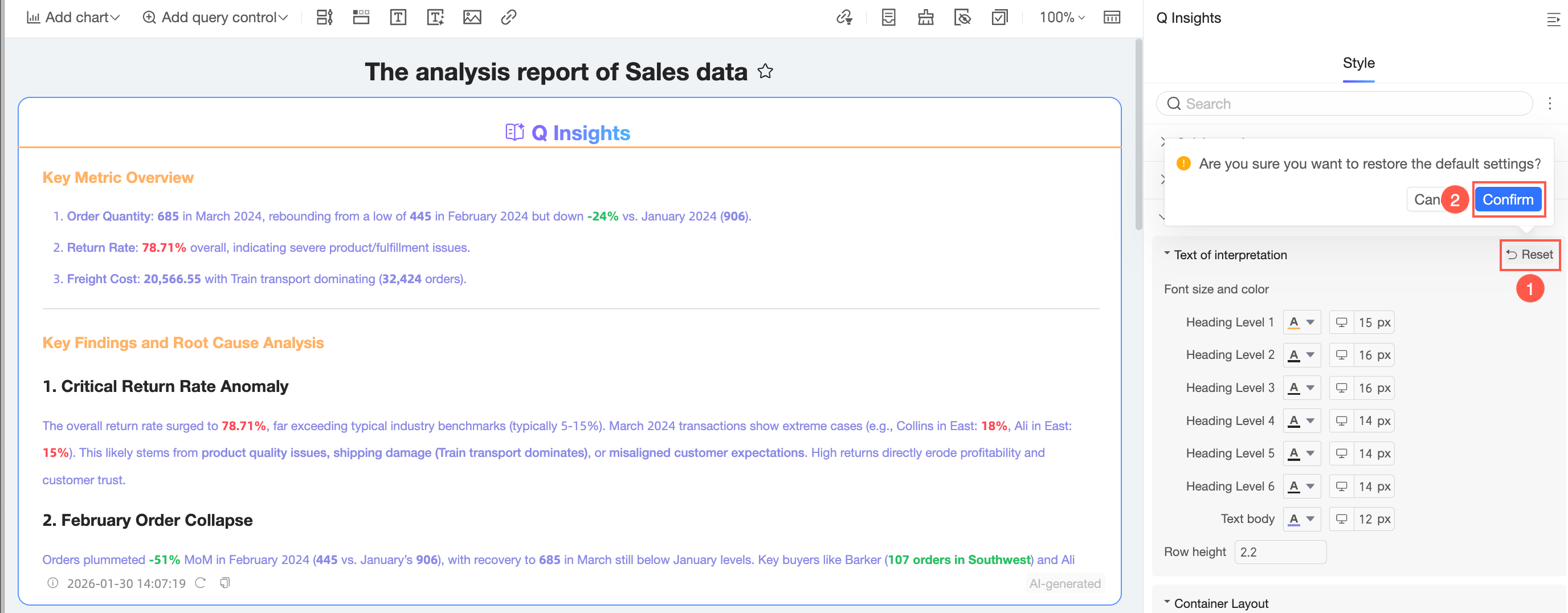1568x613 pixels.
Task: Click the favorite star beside the report title
Action: click(765, 72)
